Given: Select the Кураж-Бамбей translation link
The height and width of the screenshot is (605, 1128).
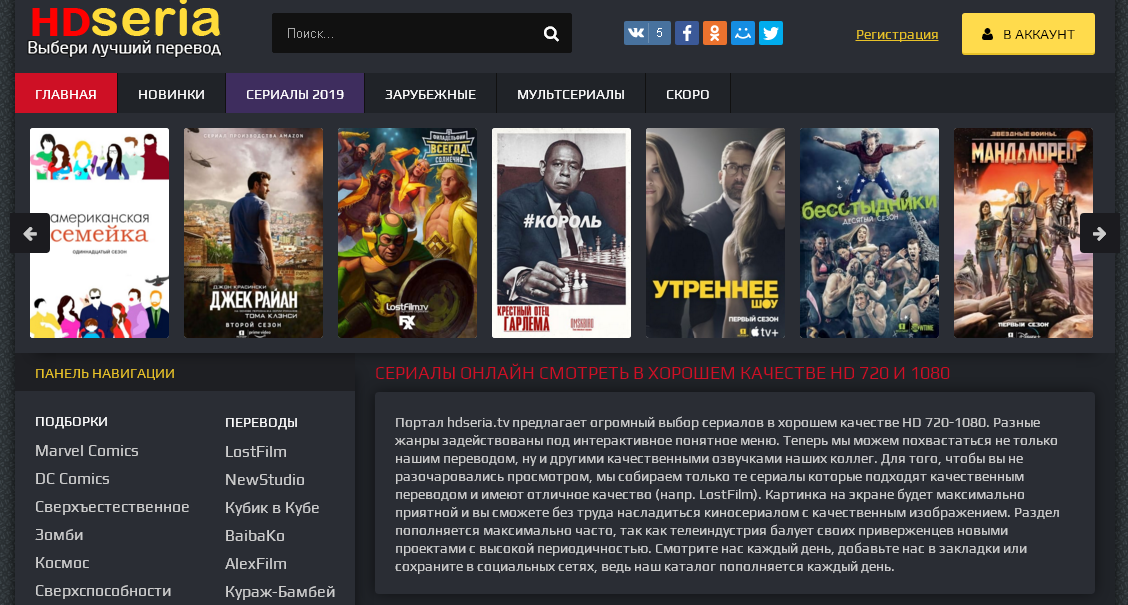Looking at the screenshot, I should point(279,592).
